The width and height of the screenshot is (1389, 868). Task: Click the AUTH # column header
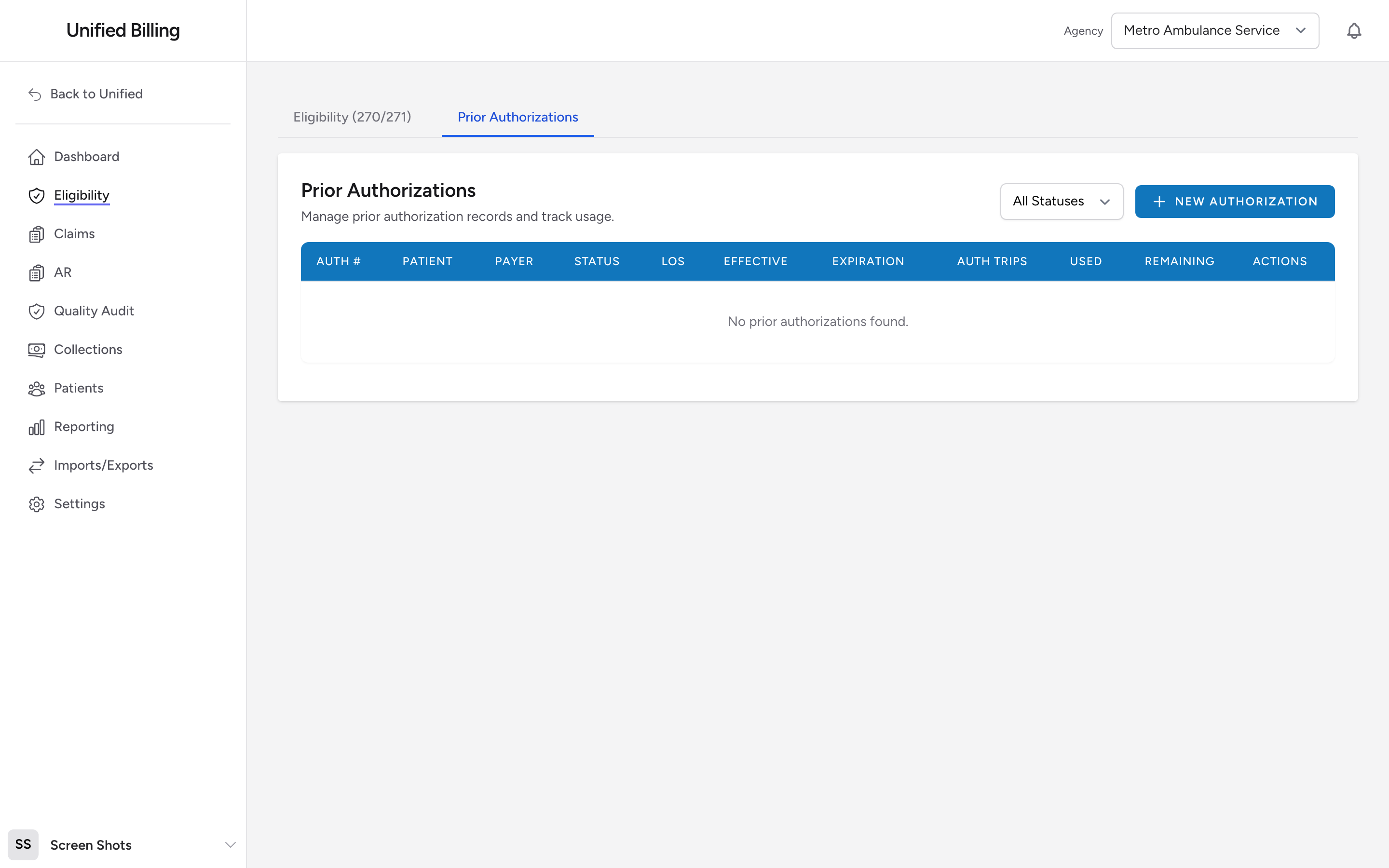[339, 261]
